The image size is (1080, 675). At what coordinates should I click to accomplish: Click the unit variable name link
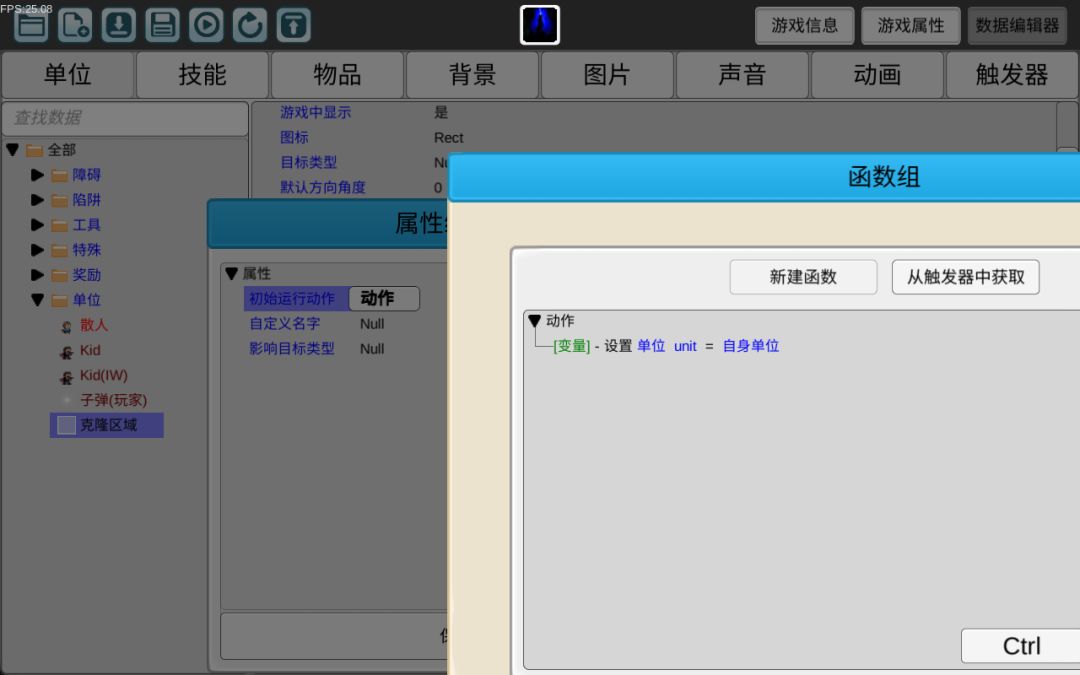tap(685, 346)
